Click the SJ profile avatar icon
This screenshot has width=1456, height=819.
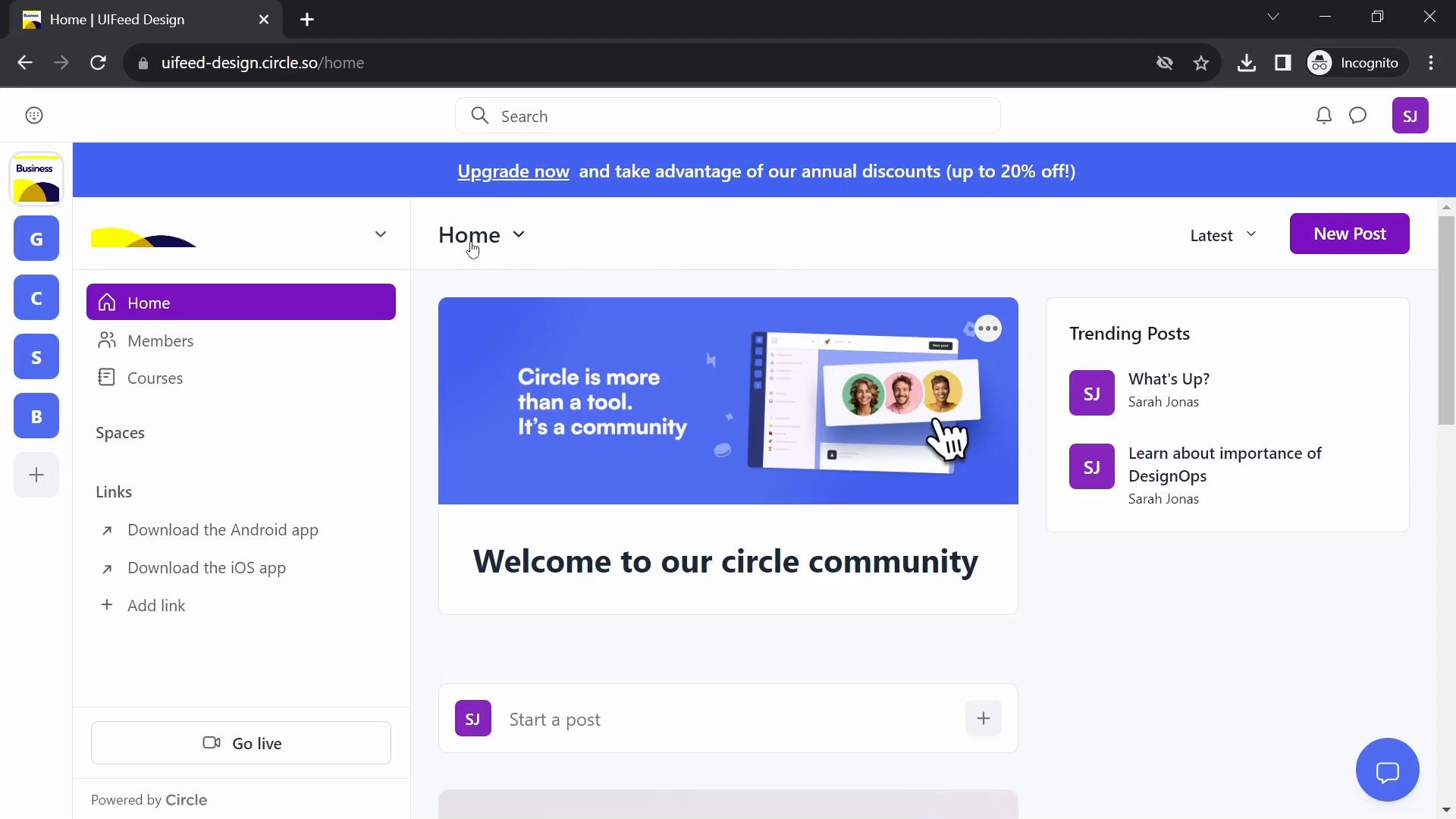click(x=1410, y=115)
